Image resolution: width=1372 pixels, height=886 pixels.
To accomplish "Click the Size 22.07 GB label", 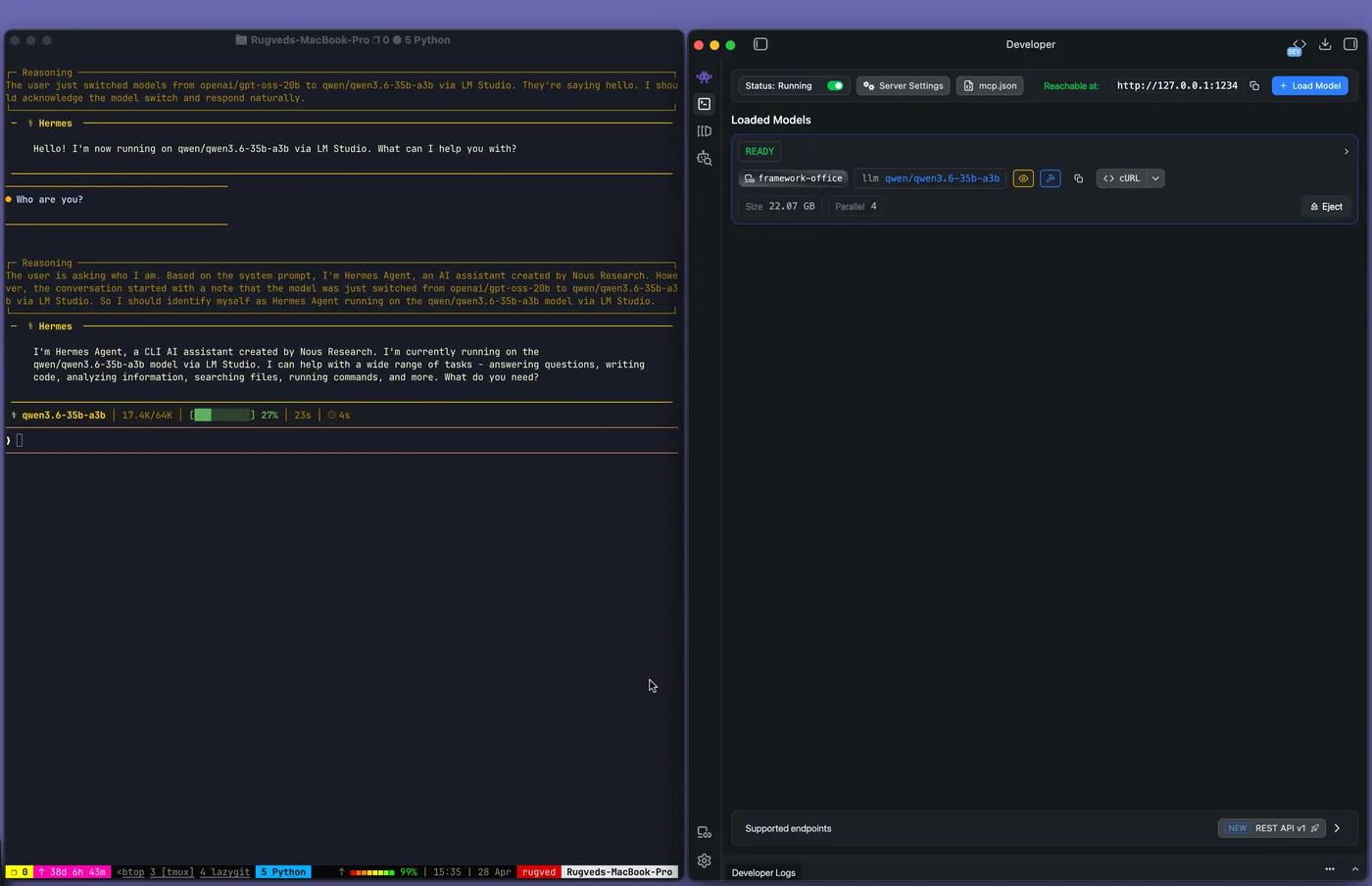I will pyautogui.click(x=780, y=207).
